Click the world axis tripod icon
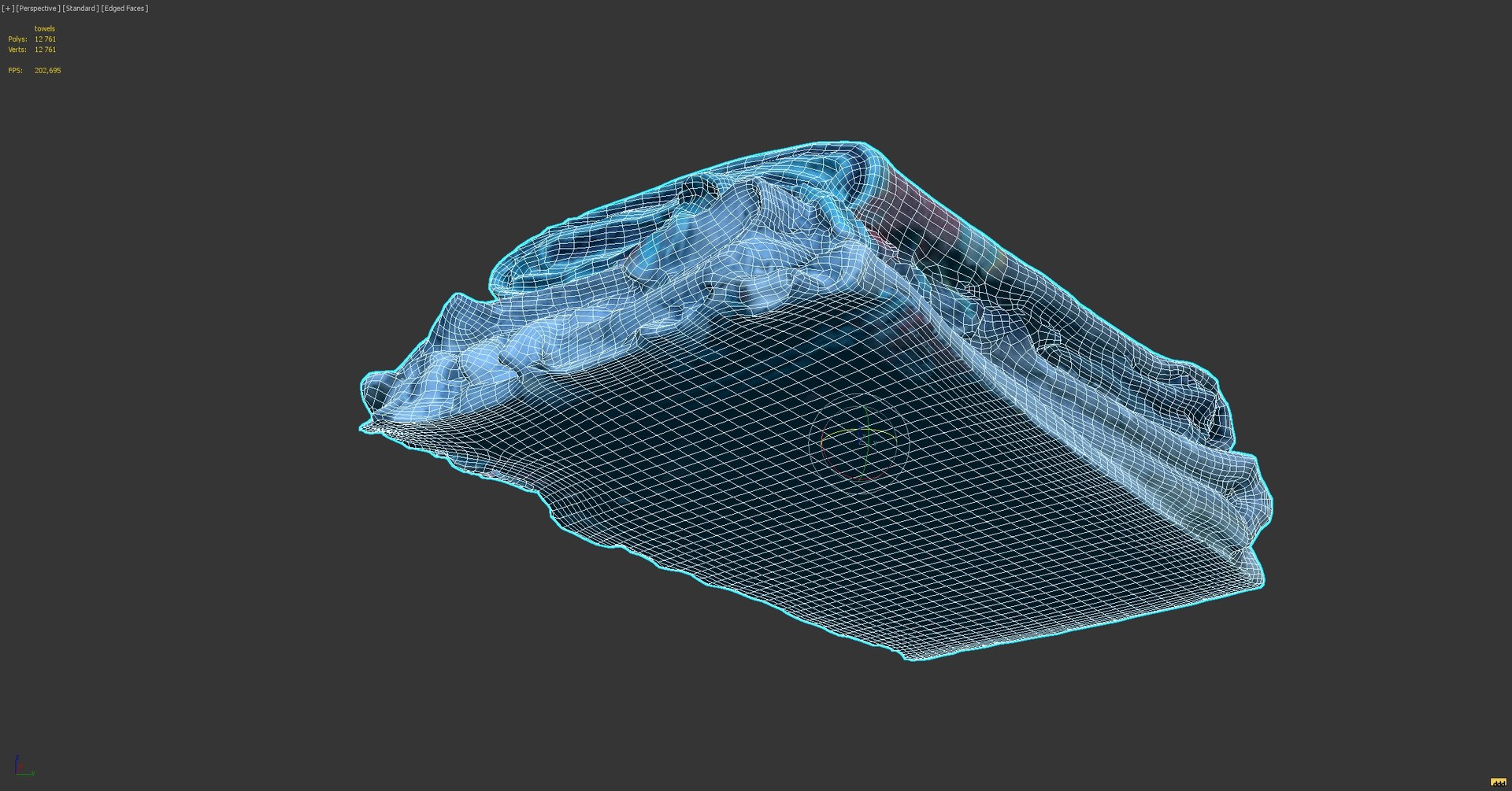Image resolution: width=1512 pixels, height=791 pixels. tap(23, 767)
